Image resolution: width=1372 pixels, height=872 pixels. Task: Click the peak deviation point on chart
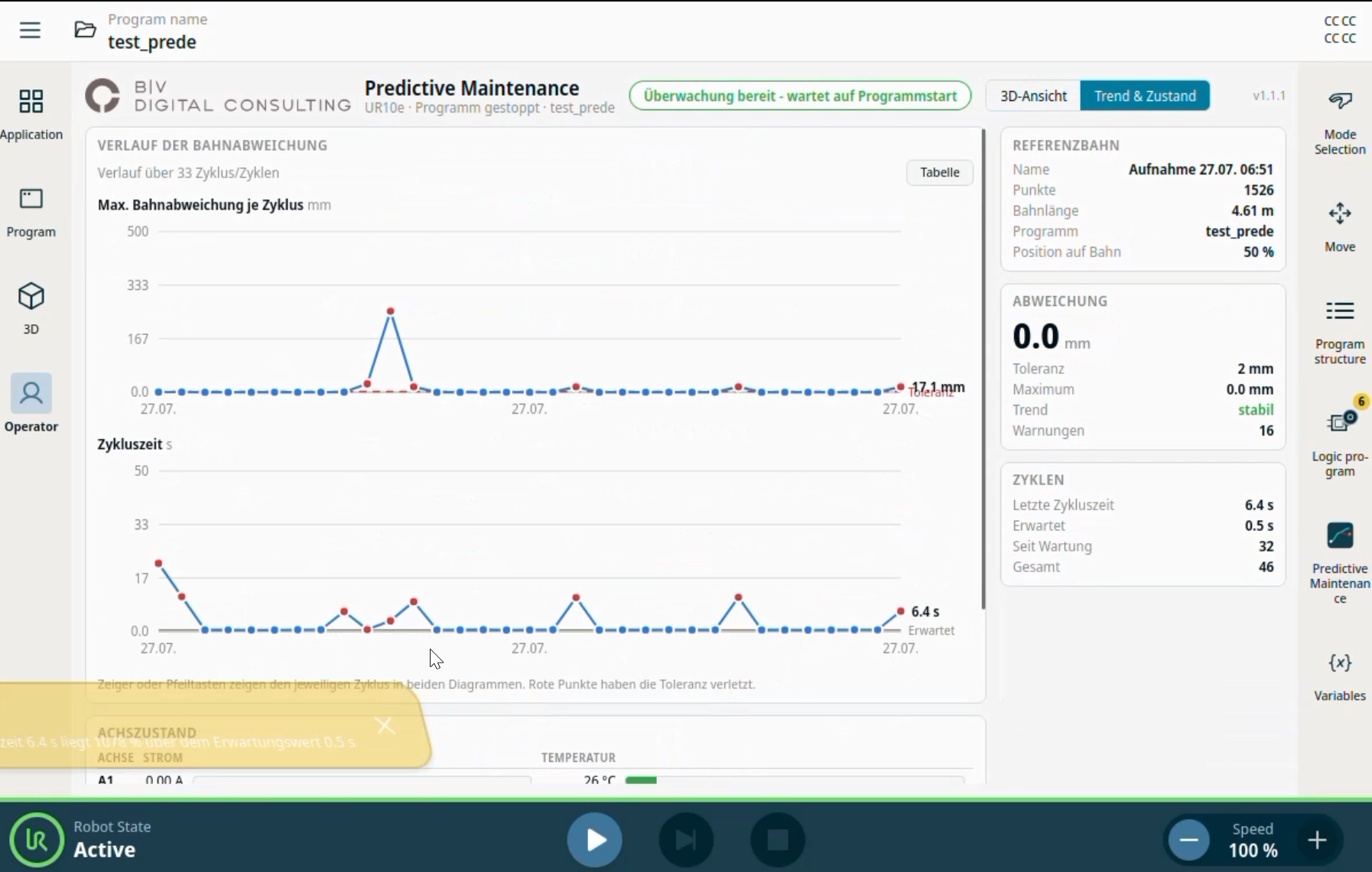pyautogui.click(x=391, y=311)
